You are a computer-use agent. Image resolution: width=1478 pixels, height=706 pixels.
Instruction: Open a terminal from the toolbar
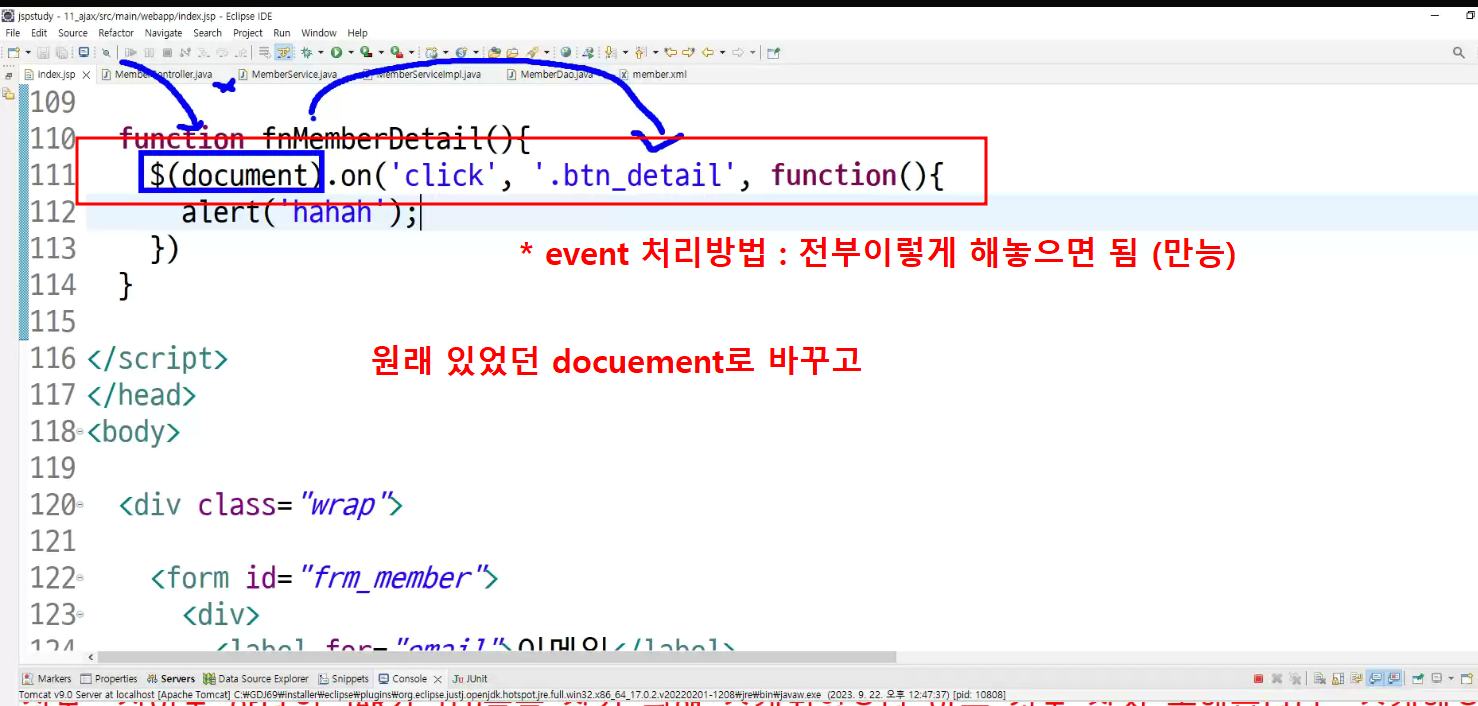pyautogui.click(x=83, y=52)
